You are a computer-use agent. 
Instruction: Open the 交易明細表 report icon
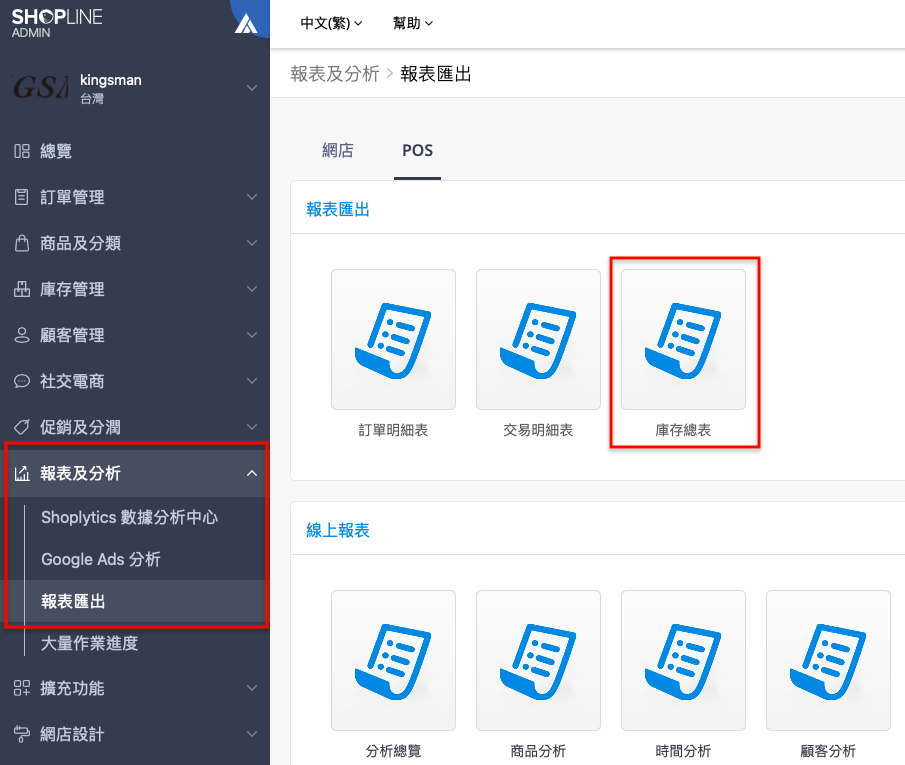pyautogui.click(x=538, y=339)
